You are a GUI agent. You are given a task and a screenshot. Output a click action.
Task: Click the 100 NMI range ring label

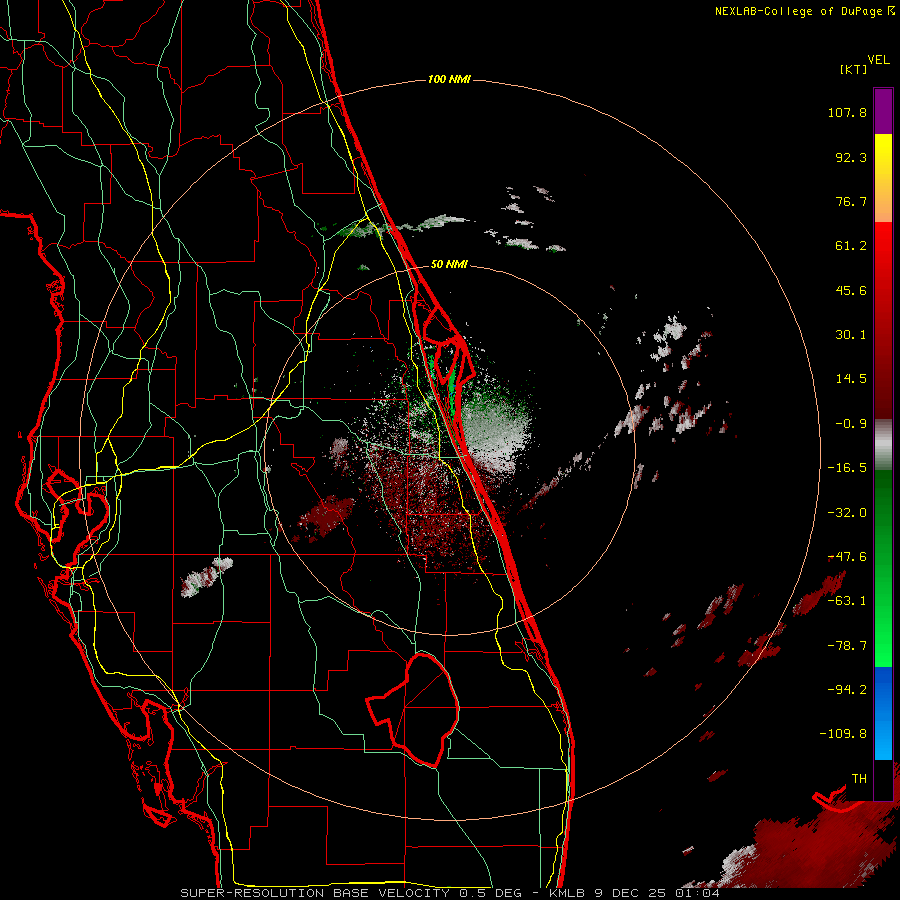(449, 79)
